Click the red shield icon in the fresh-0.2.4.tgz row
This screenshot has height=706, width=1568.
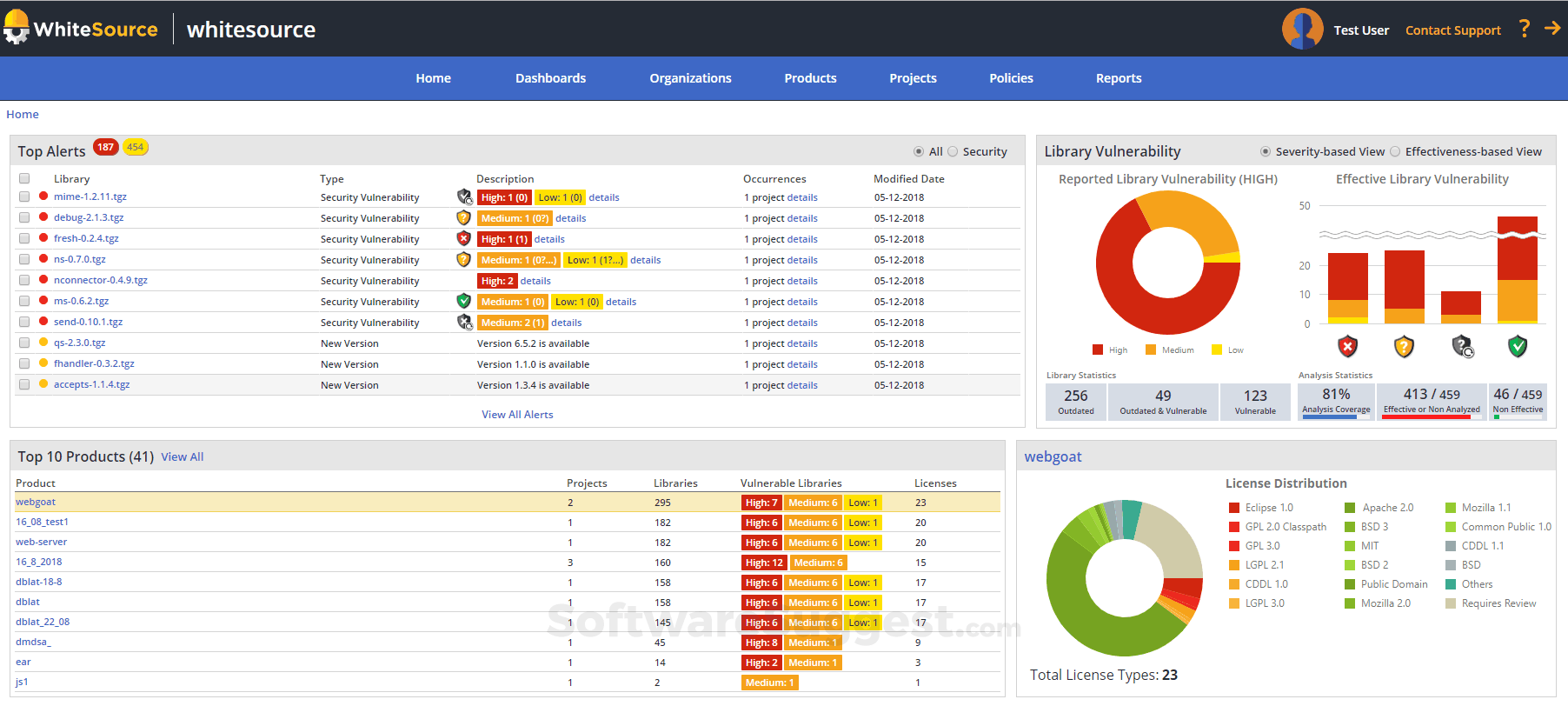pos(464,238)
